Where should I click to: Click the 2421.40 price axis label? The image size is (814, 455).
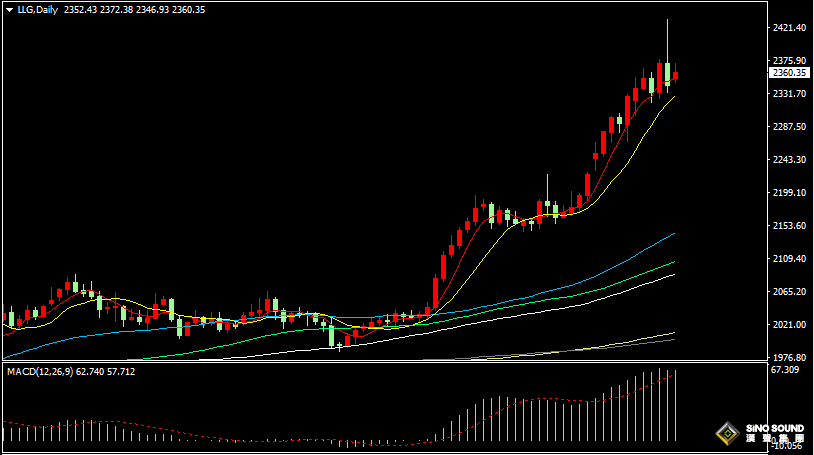[789, 28]
